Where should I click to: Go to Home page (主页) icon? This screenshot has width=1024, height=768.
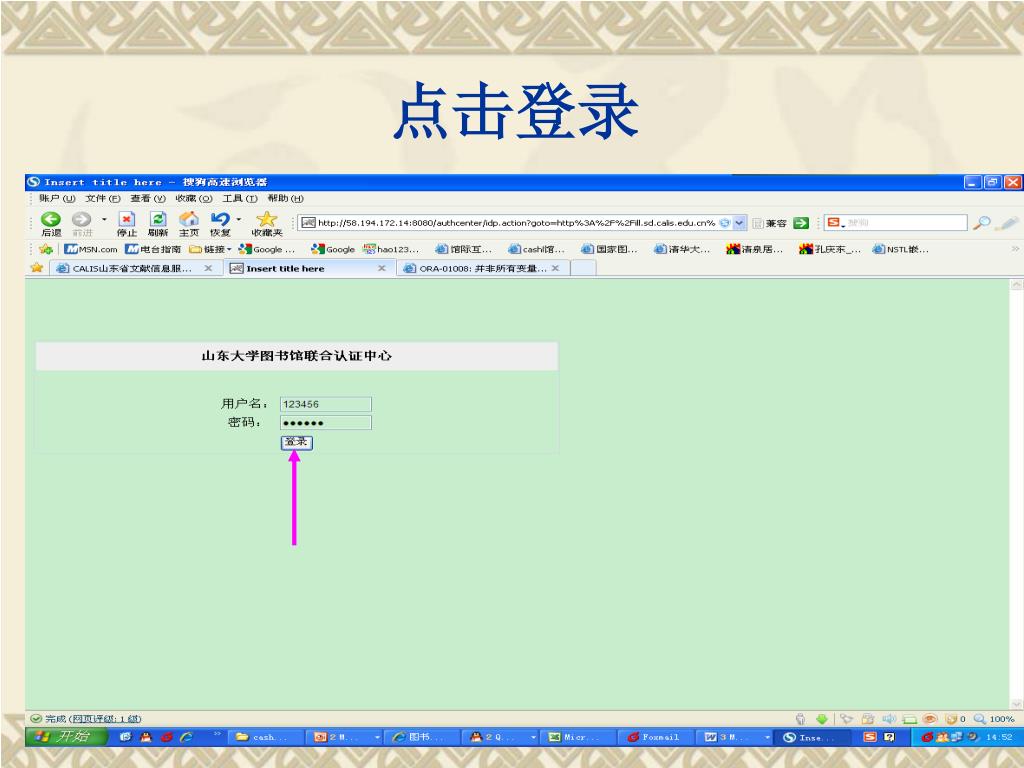click(x=188, y=220)
